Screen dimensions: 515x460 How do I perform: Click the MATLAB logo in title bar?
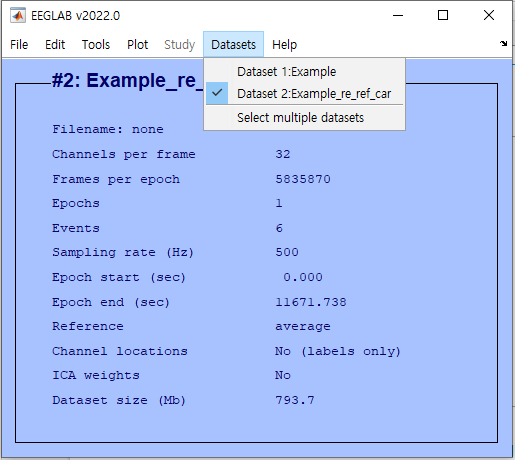(x=18, y=16)
